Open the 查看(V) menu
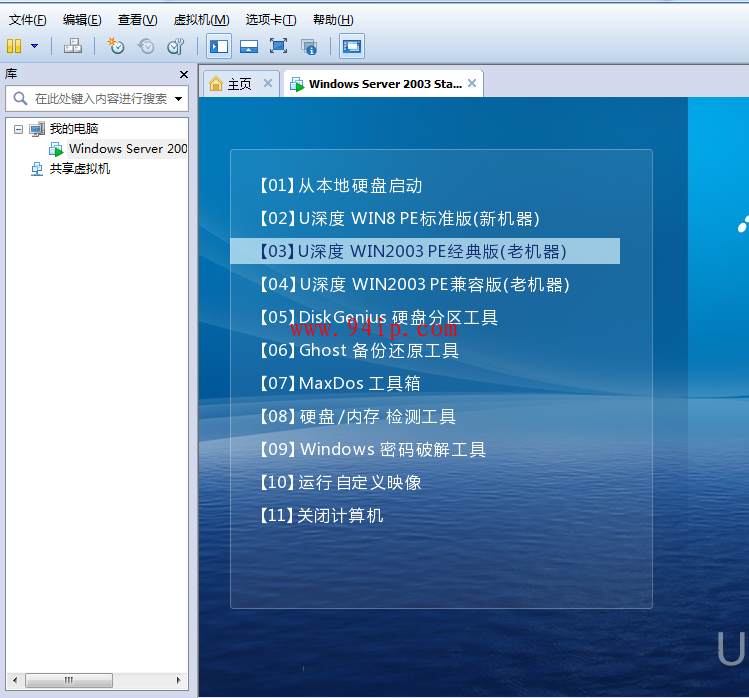This screenshot has height=698, width=749. [138, 20]
